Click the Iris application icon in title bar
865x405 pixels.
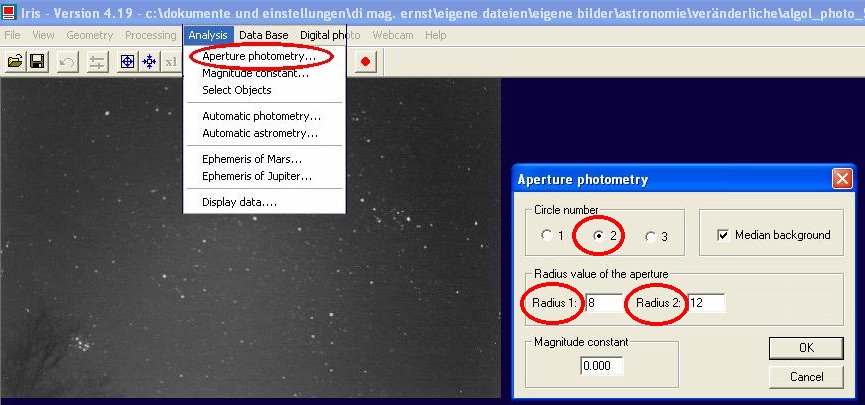tap(8, 11)
